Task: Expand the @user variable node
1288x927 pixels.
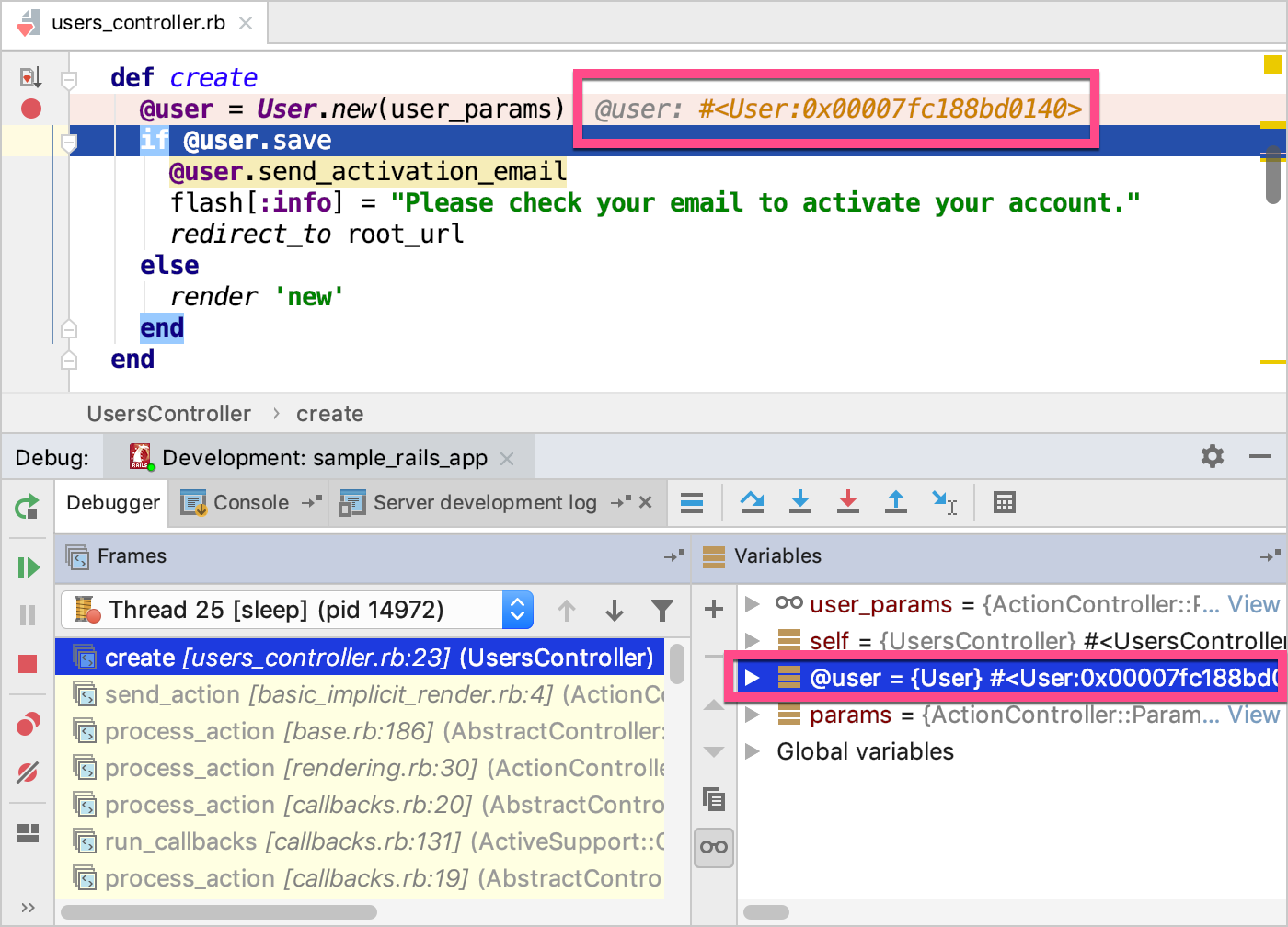Action: [753, 678]
